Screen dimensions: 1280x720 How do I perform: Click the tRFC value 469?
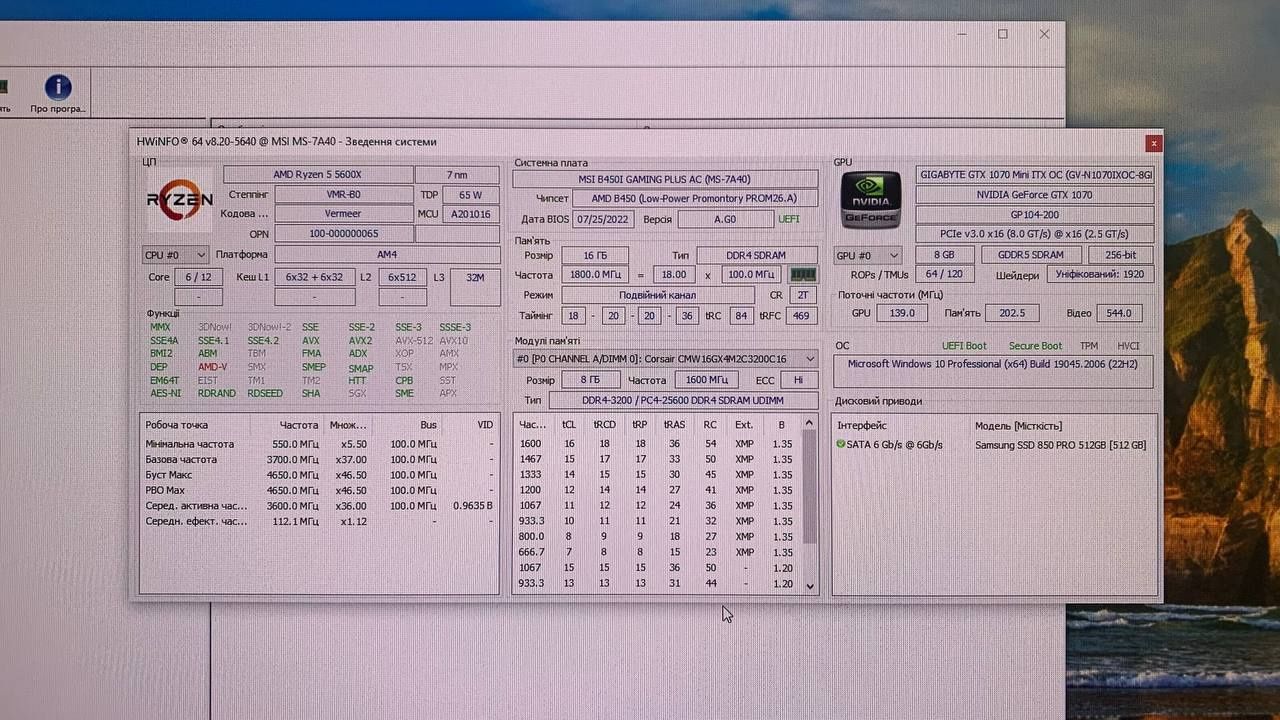click(x=800, y=315)
